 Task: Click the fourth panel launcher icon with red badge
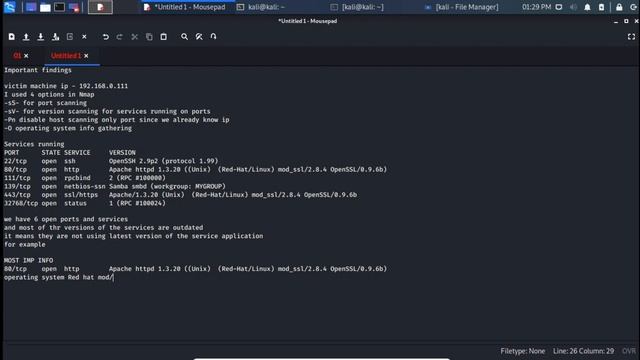tap(74, 7)
